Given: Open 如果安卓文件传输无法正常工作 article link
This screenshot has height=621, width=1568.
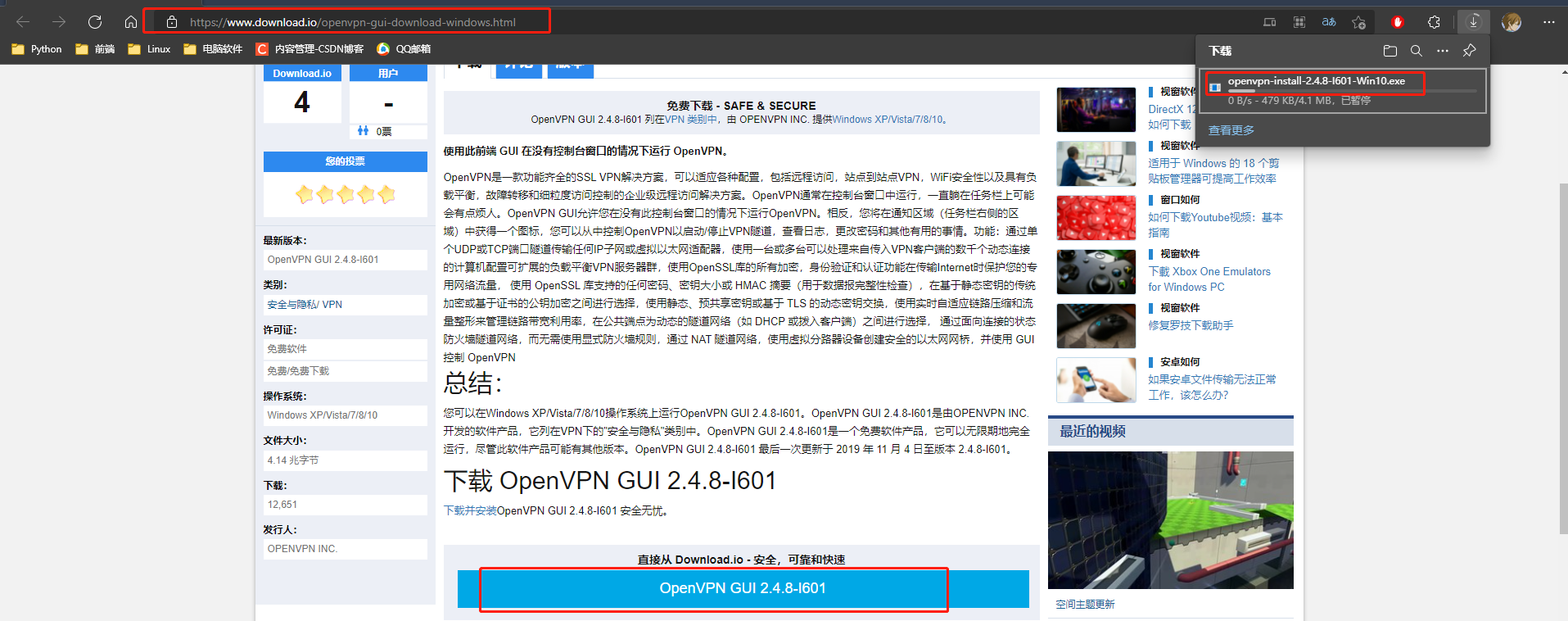Looking at the screenshot, I should coord(1212,387).
